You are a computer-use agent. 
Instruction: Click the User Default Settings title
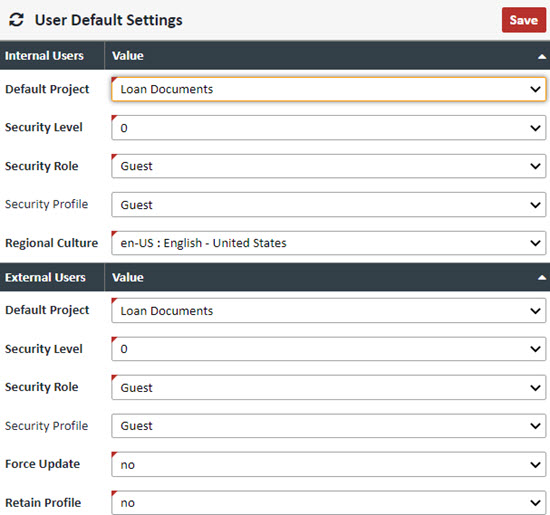pos(109,20)
